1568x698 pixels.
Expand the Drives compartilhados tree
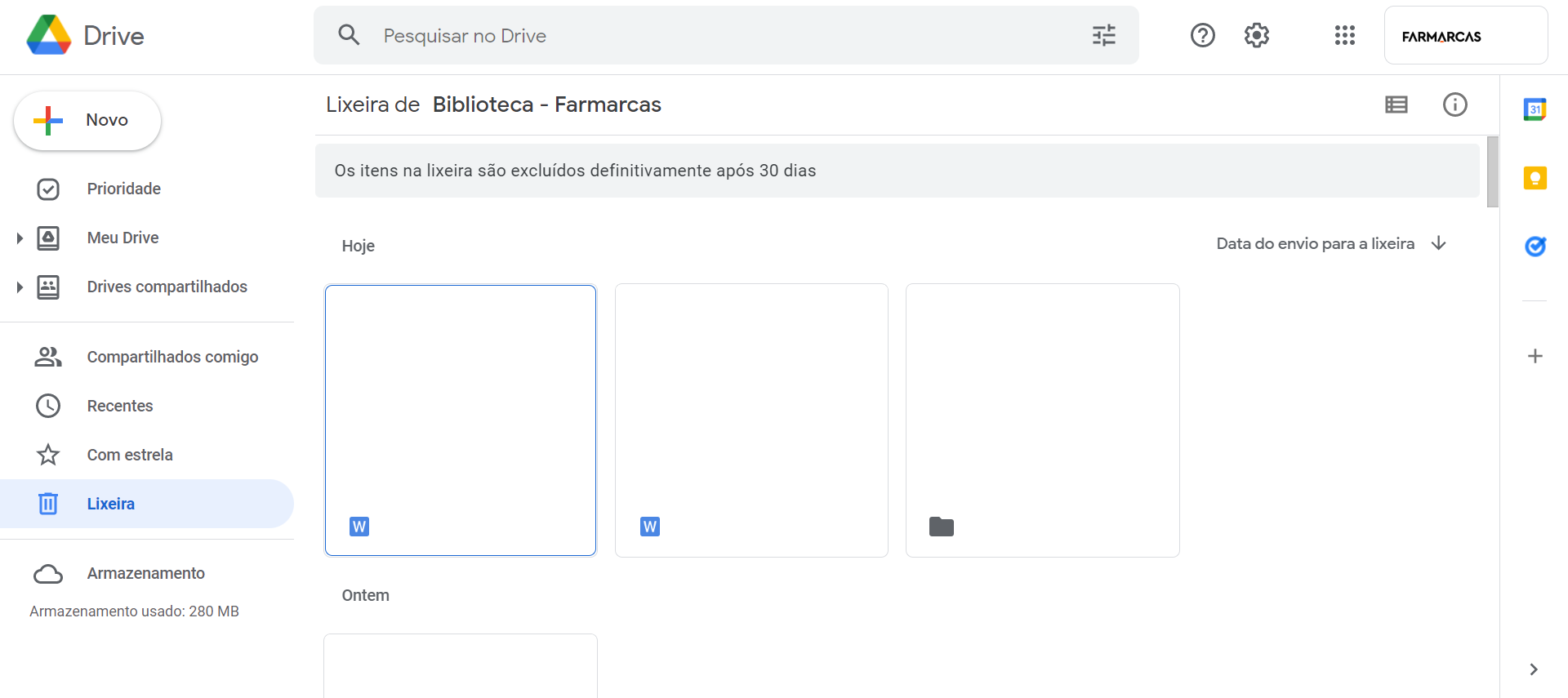tap(20, 287)
